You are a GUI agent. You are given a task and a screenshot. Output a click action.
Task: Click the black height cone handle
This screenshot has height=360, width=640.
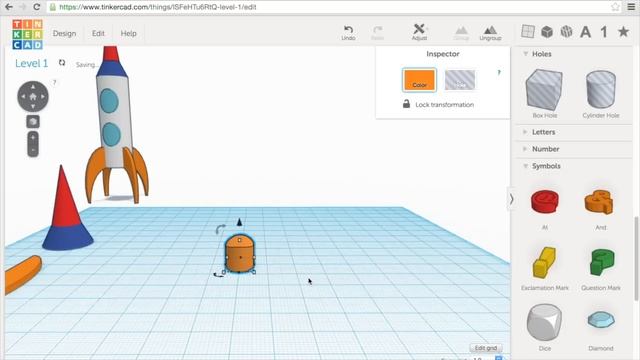[240, 222]
